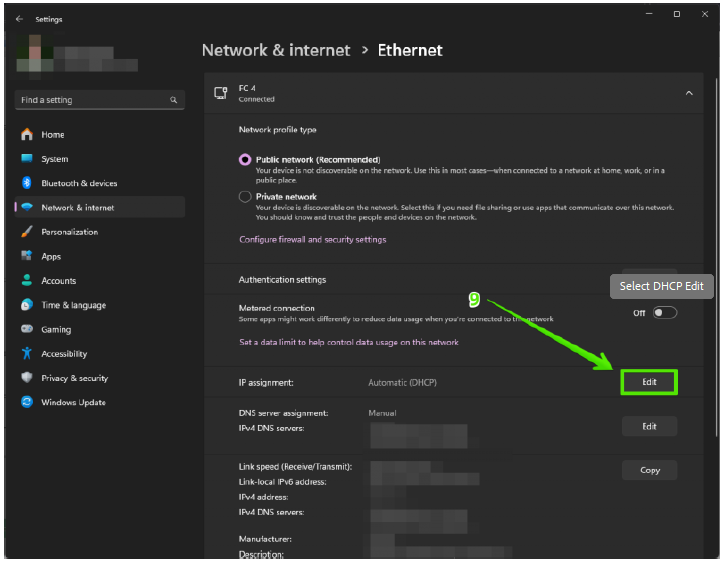Click Edit next to IP assignment
The width and height of the screenshot is (724, 563).
tap(649, 382)
